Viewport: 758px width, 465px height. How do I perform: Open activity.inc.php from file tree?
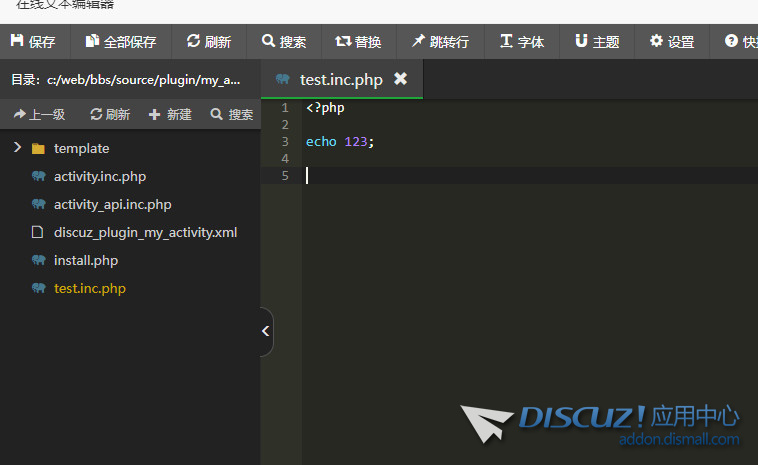click(100, 176)
